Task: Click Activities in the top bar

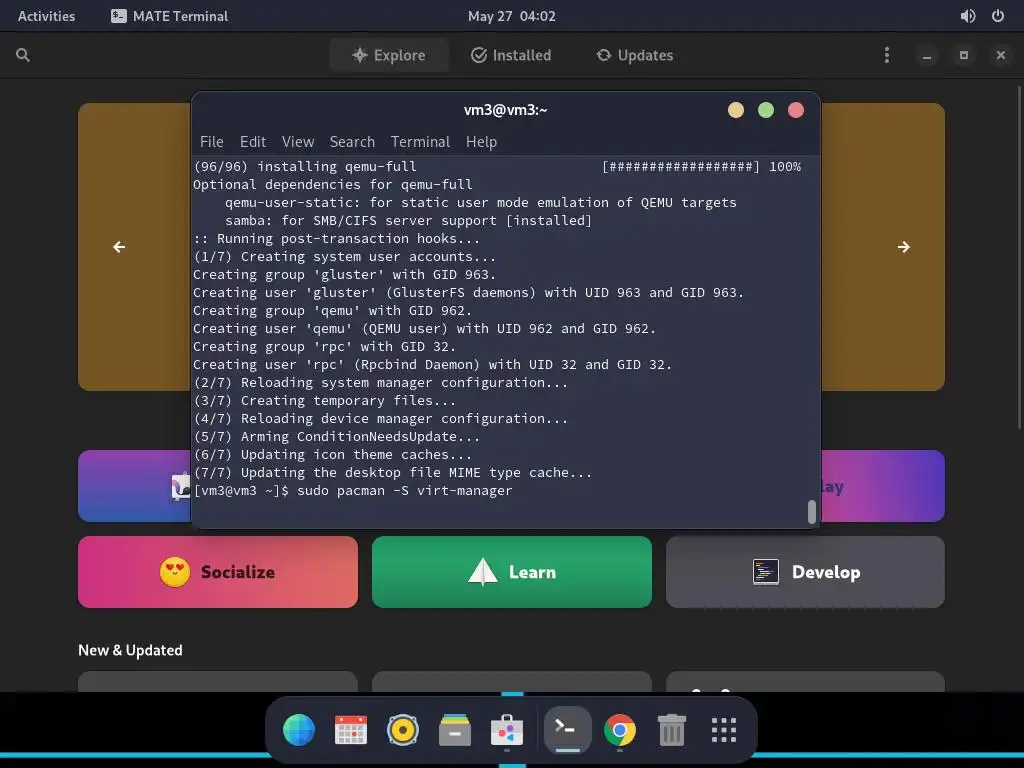Action: 46,16
